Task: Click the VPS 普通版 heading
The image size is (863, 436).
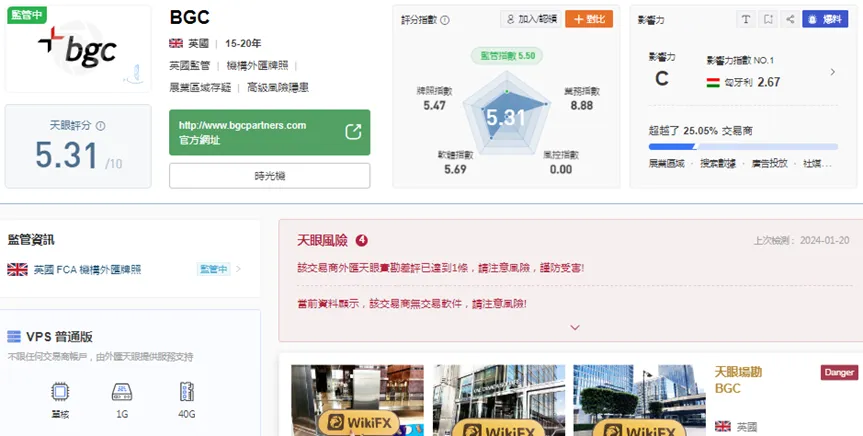Action: 59,336
